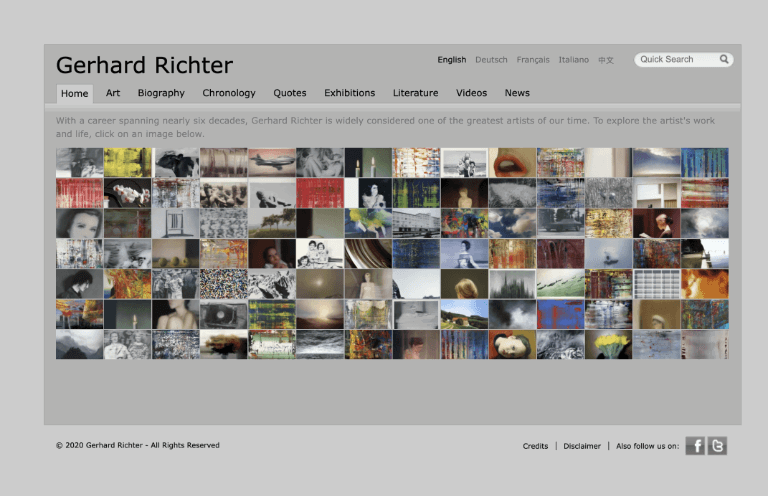Navigate to Exhibitions
768x496 pixels.
click(x=349, y=93)
